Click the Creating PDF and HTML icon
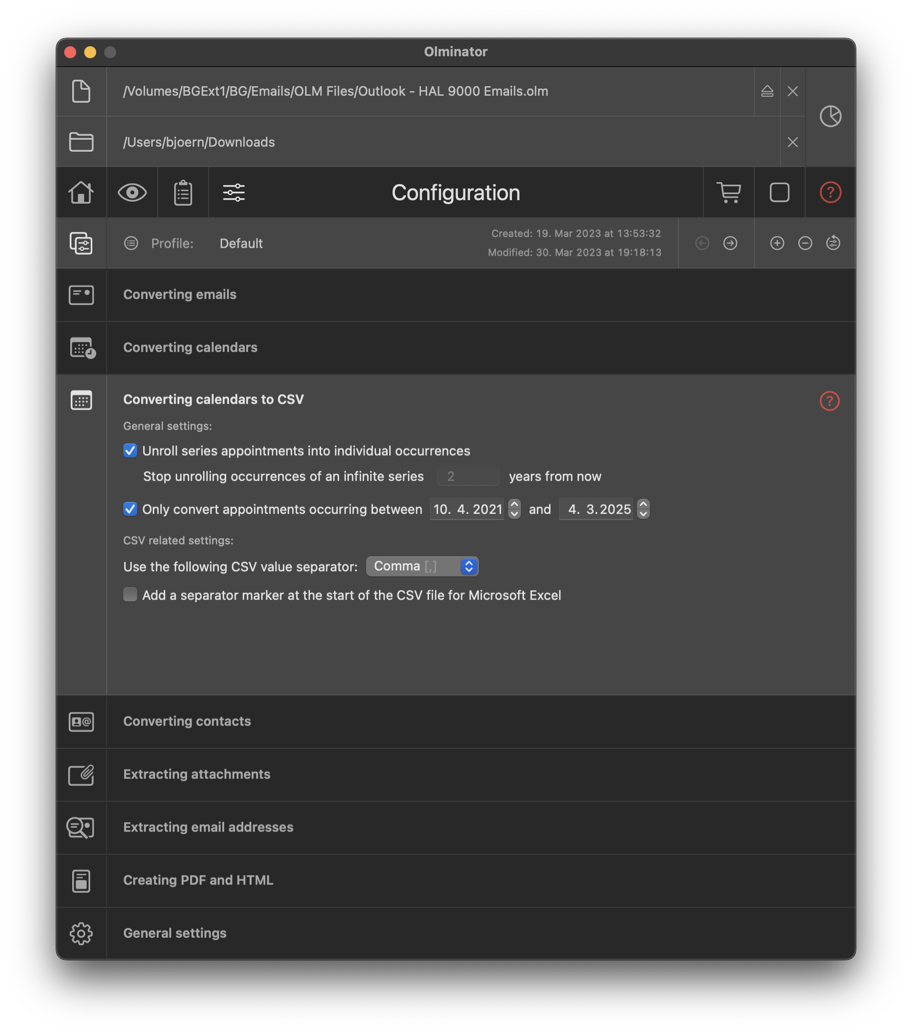 click(x=81, y=880)
